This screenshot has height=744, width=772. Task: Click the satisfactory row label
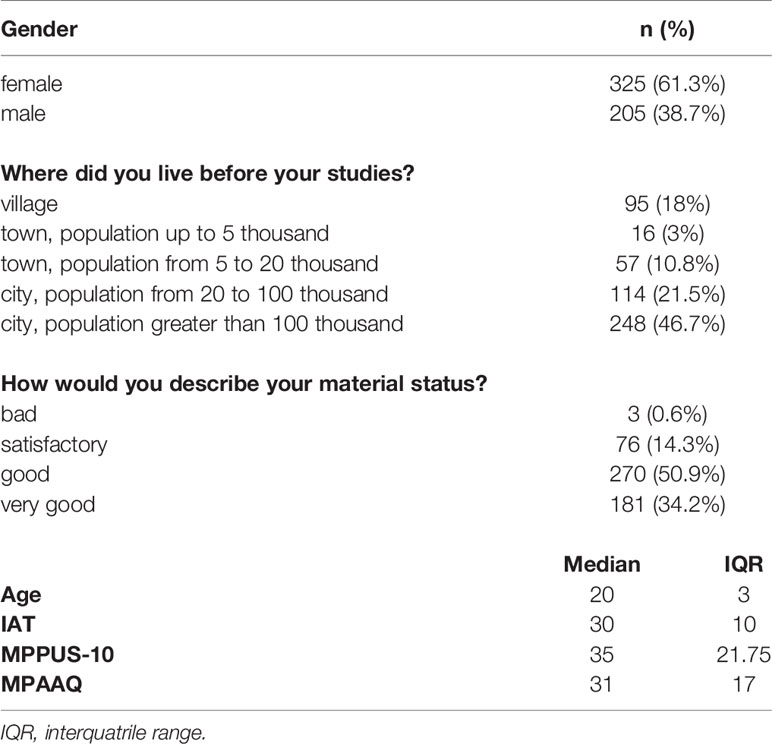[x=54, y=445]
